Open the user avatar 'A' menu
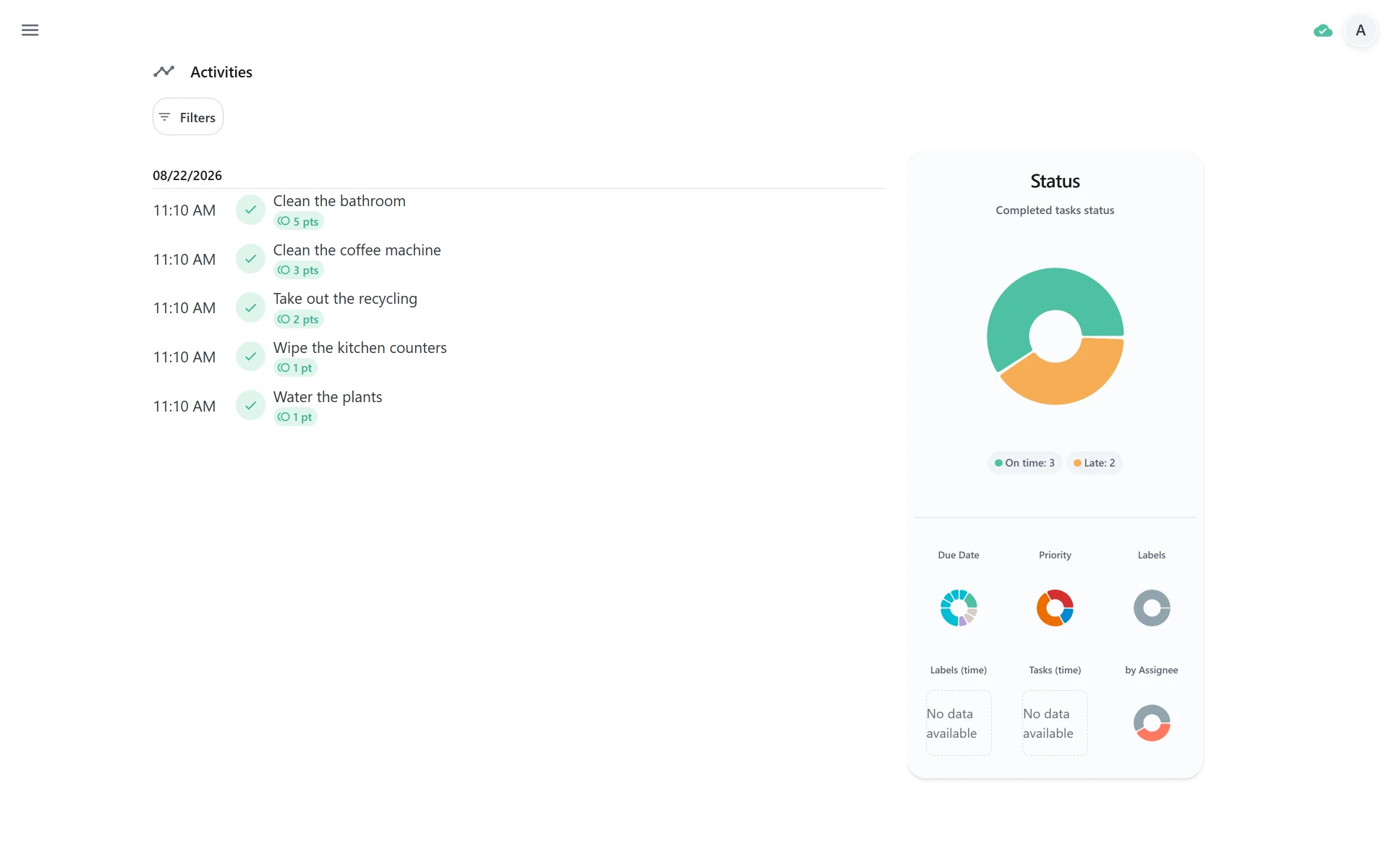Viewport: 1389px width, 868px height. pos(1360,30)
